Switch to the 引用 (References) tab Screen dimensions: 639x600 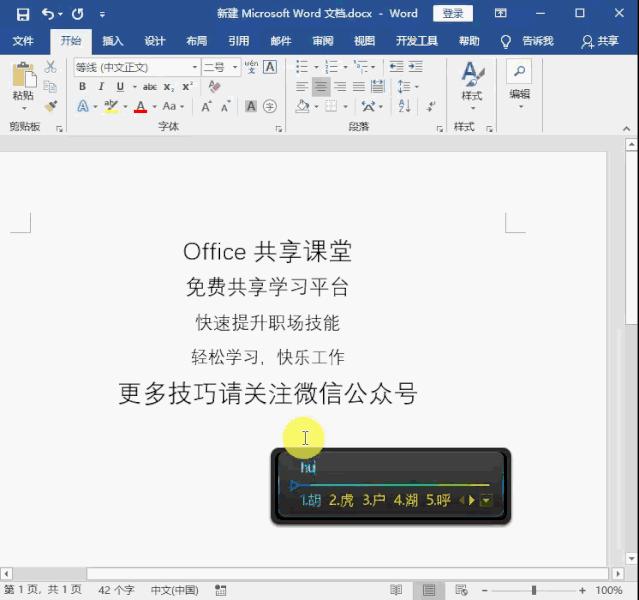(x=238, y=41)
